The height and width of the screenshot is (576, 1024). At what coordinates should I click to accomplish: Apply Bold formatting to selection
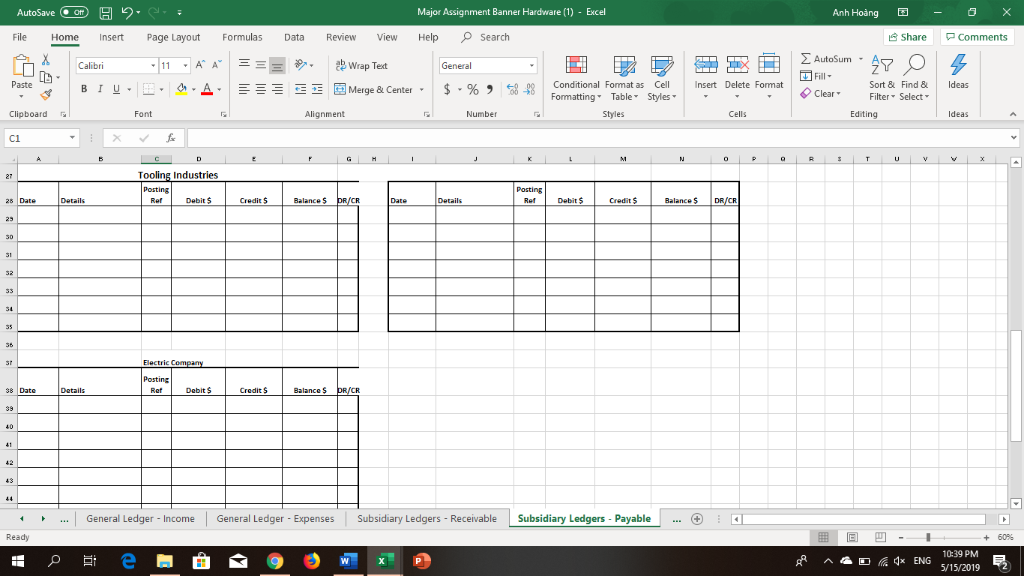83,89
